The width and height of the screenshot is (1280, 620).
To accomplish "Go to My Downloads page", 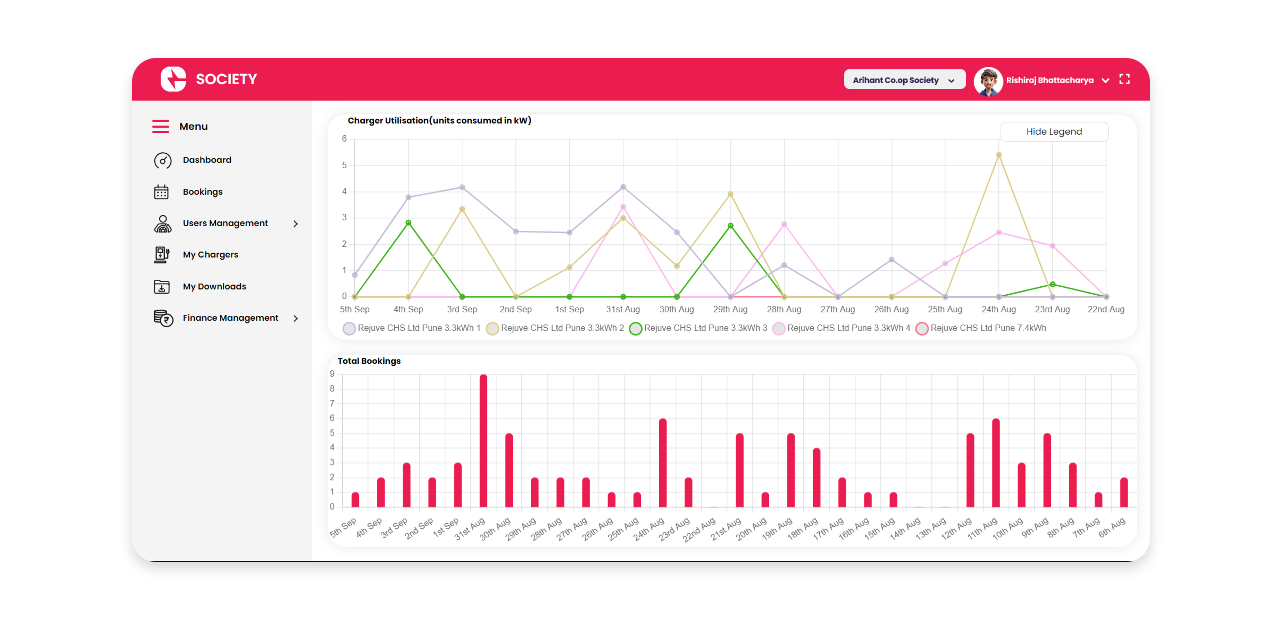I will point(214,287).
